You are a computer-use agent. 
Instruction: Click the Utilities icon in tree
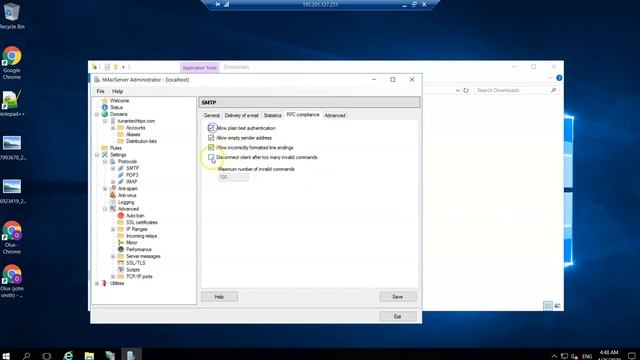[x=104, y=283]
